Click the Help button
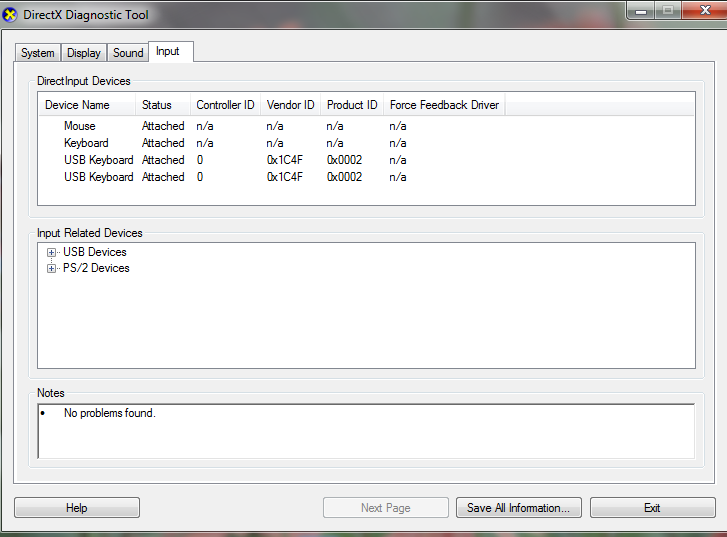Screen dimensions: 727x537 (77, 508)
